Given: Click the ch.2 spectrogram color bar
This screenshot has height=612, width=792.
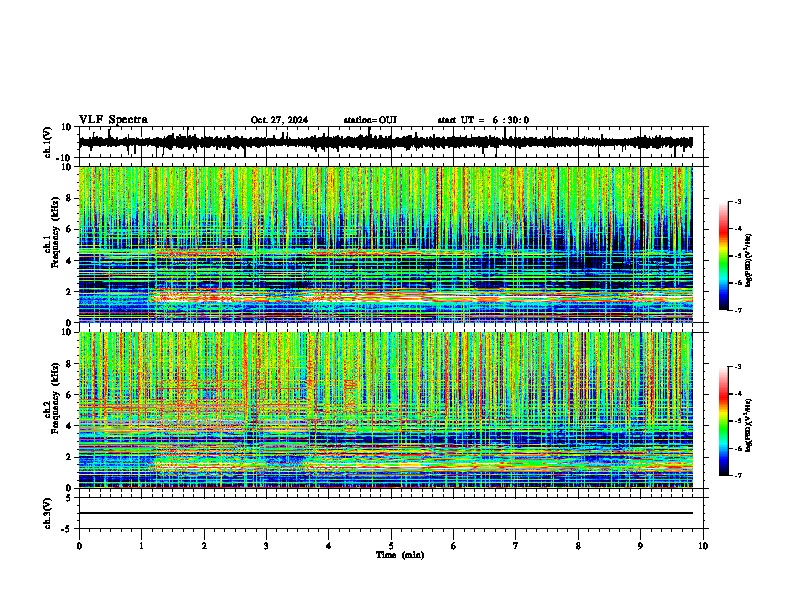Looking at the screenshot, I should (x=724, y=421).
